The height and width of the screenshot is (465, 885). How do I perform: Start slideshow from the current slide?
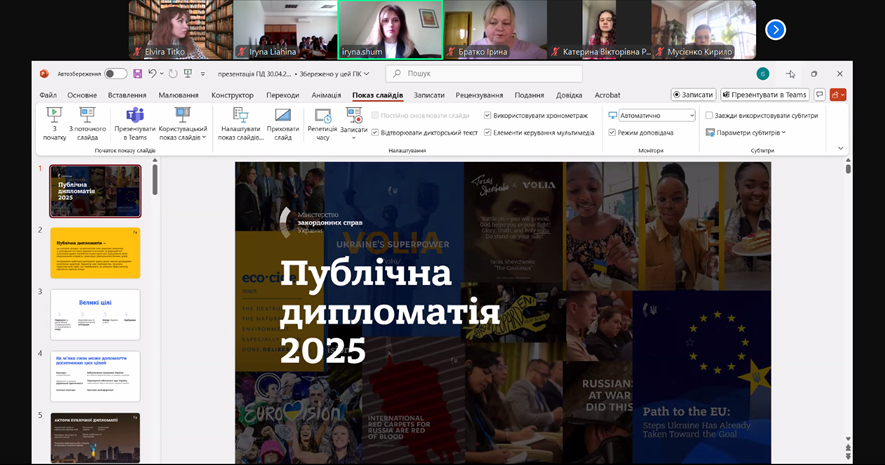(87, 123)
